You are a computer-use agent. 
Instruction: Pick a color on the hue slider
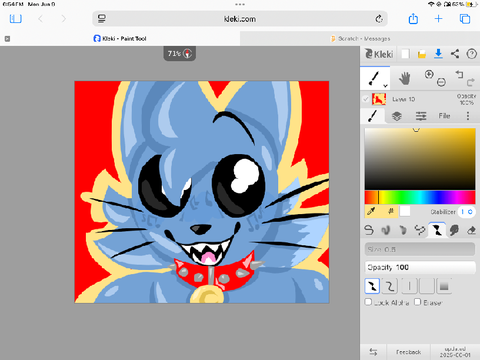420,197
